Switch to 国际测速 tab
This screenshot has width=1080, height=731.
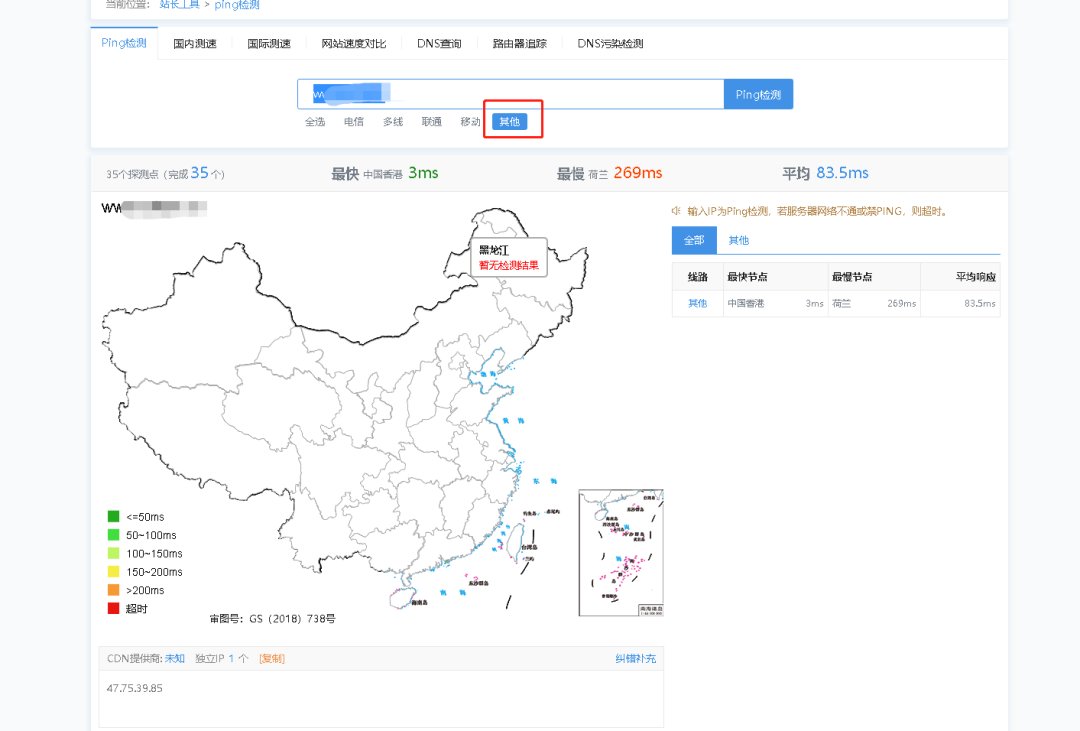coord(269,43)
